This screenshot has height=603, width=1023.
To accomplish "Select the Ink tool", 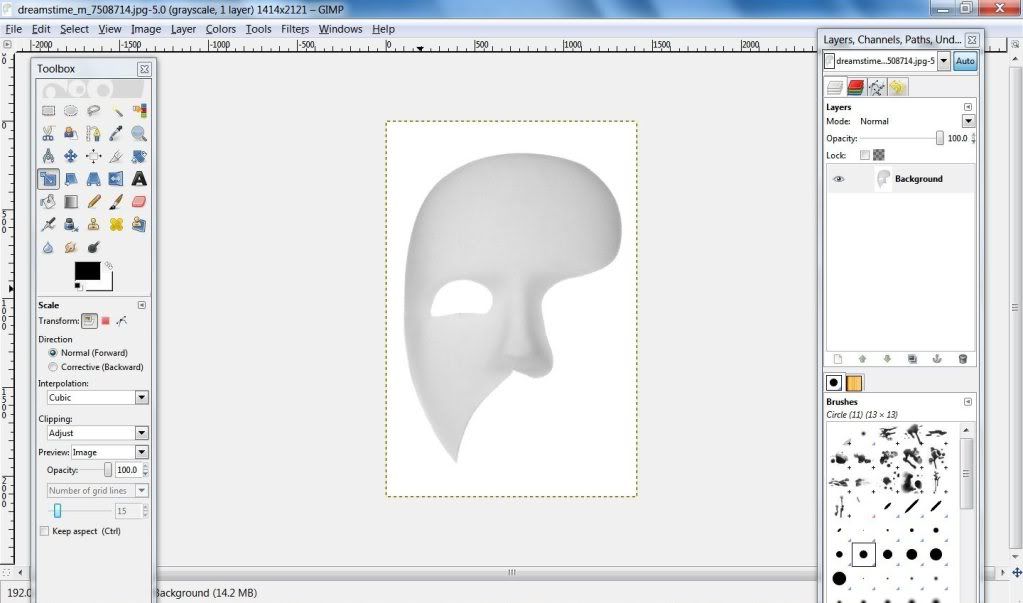I will pos(70,224).
